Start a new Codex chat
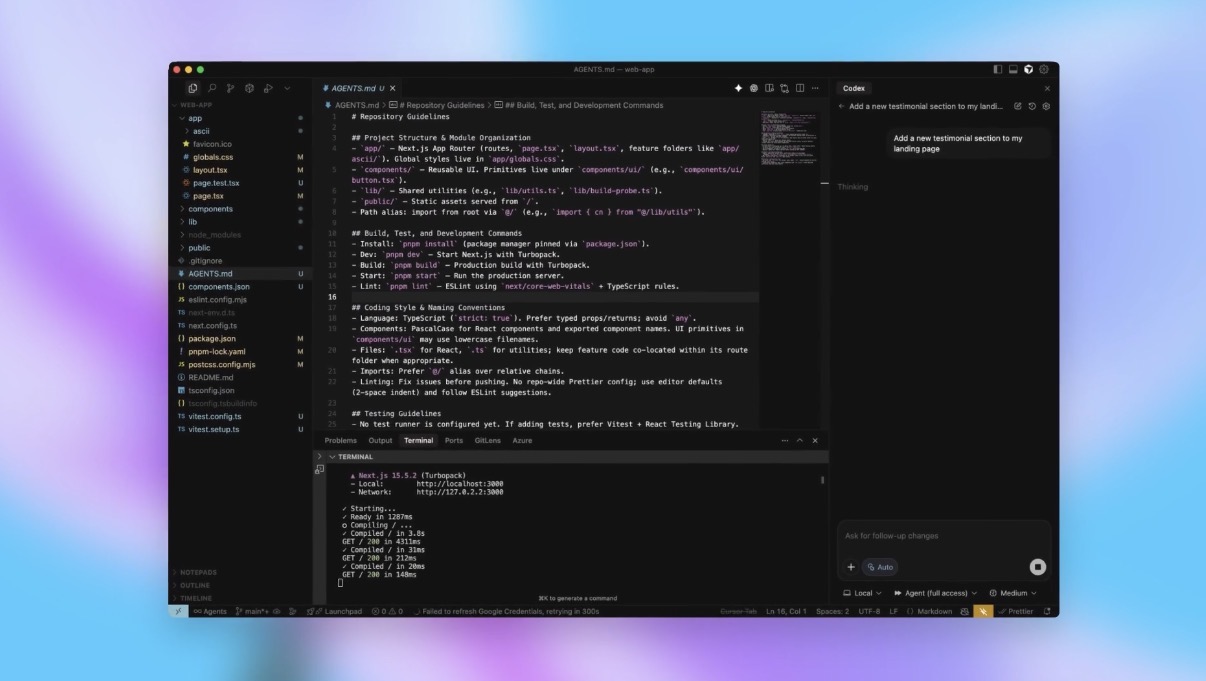Screen dimensions: 1206x681 tap(1018, 106)
